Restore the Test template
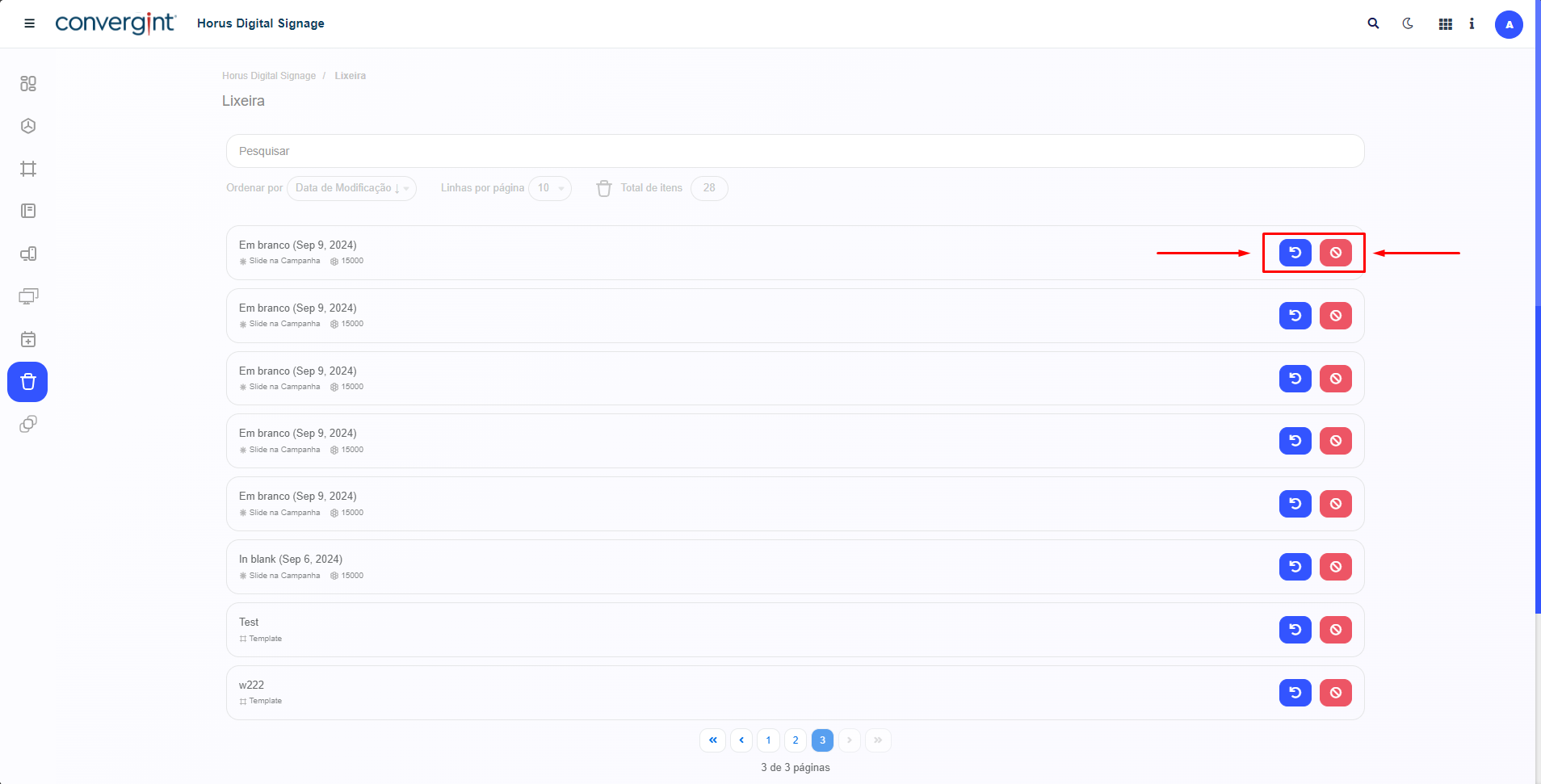Image resolution: width=1541 pixels, height=784 pixels. pyautogui.click(x=1295, y=630)
